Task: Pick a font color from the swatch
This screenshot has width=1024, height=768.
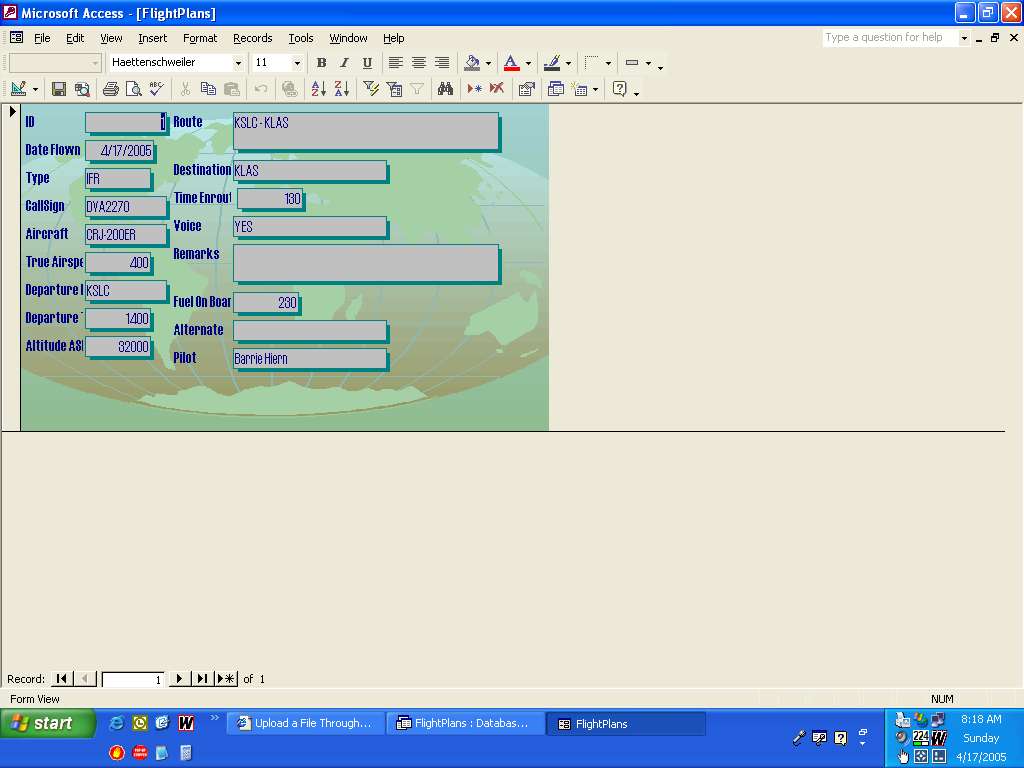Action: click(512, 63)
